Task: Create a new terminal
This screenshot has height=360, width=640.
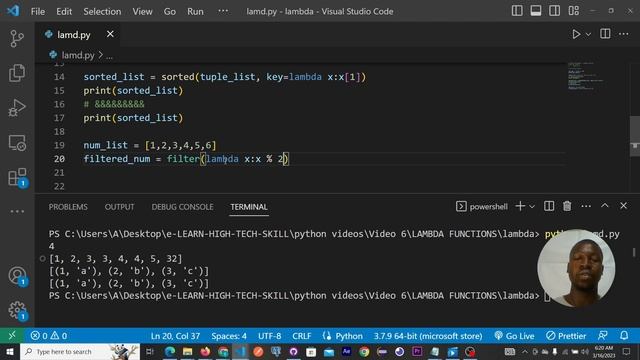Action: tap(520, 206)
